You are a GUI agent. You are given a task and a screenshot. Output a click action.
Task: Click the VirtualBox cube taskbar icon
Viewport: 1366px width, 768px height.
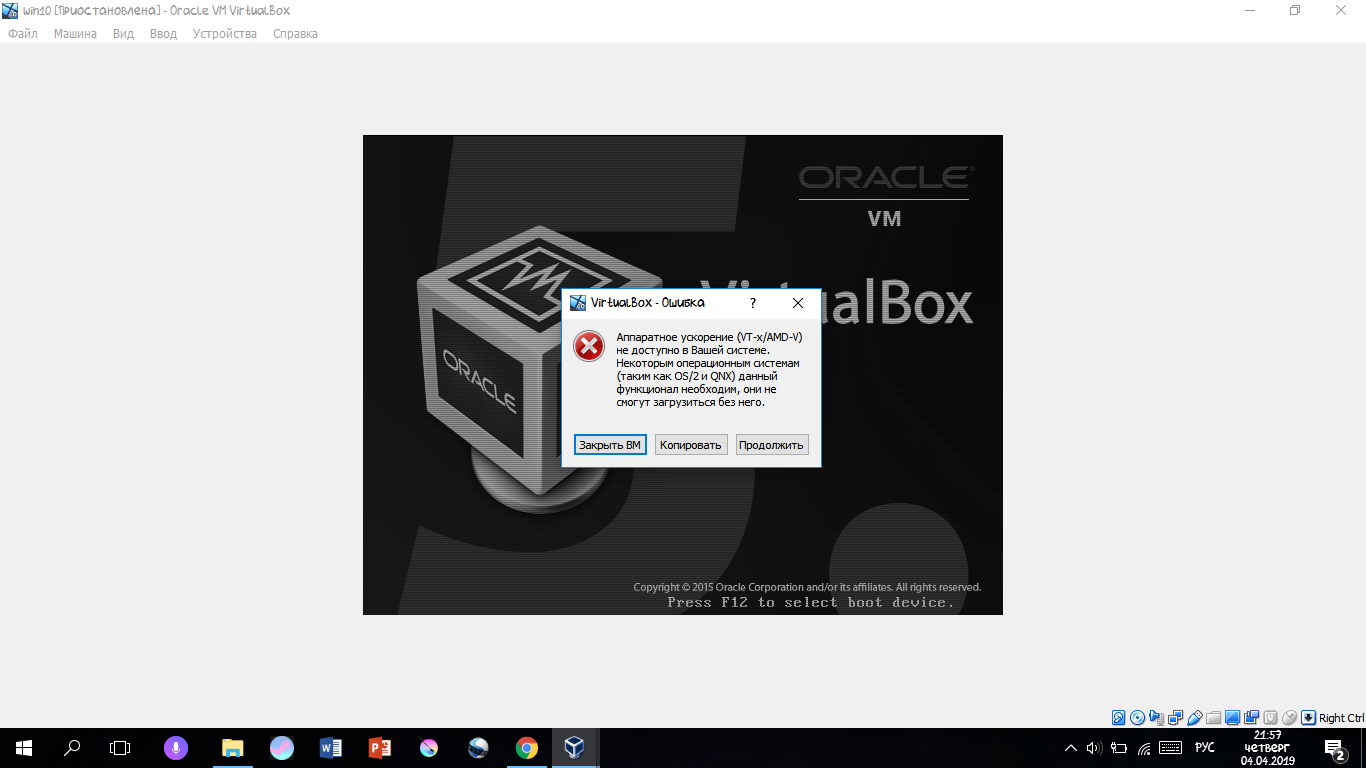(x=575, y=748)
